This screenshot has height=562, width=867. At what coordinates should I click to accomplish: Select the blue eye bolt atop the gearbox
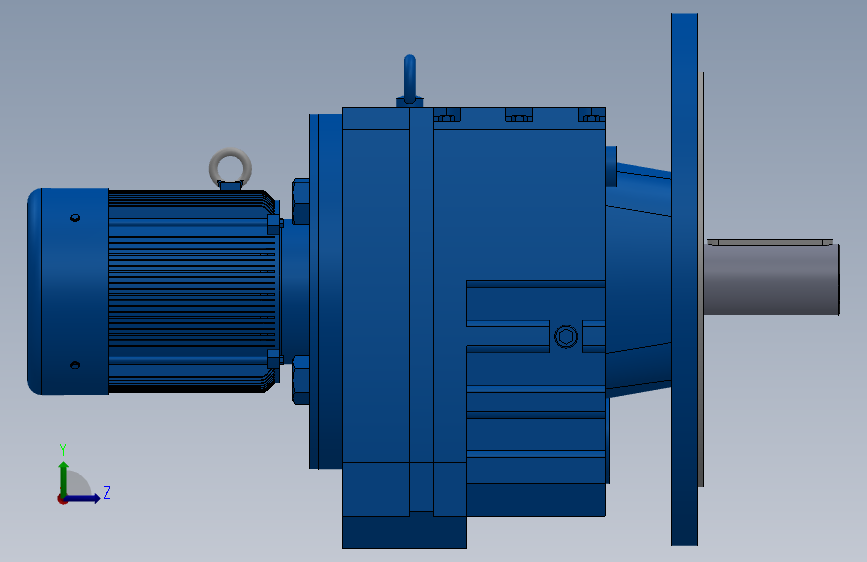[410, 80]
